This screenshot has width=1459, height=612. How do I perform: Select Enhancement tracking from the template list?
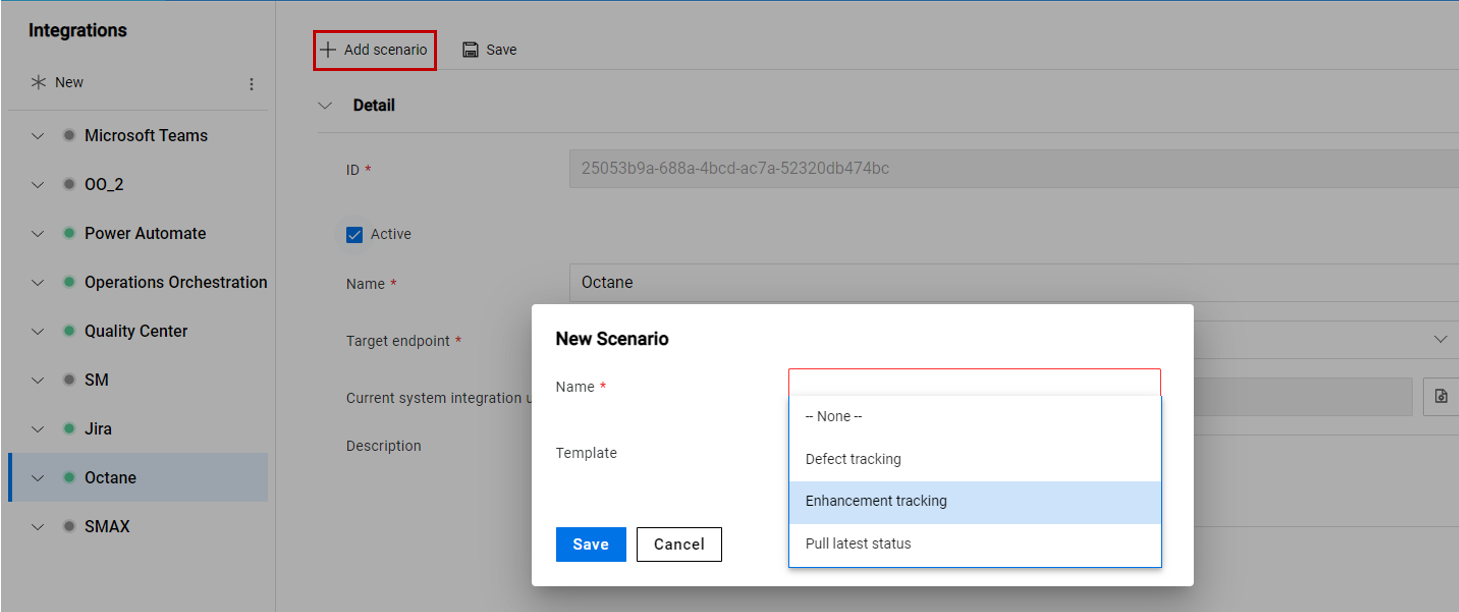(x=876, y=501)
